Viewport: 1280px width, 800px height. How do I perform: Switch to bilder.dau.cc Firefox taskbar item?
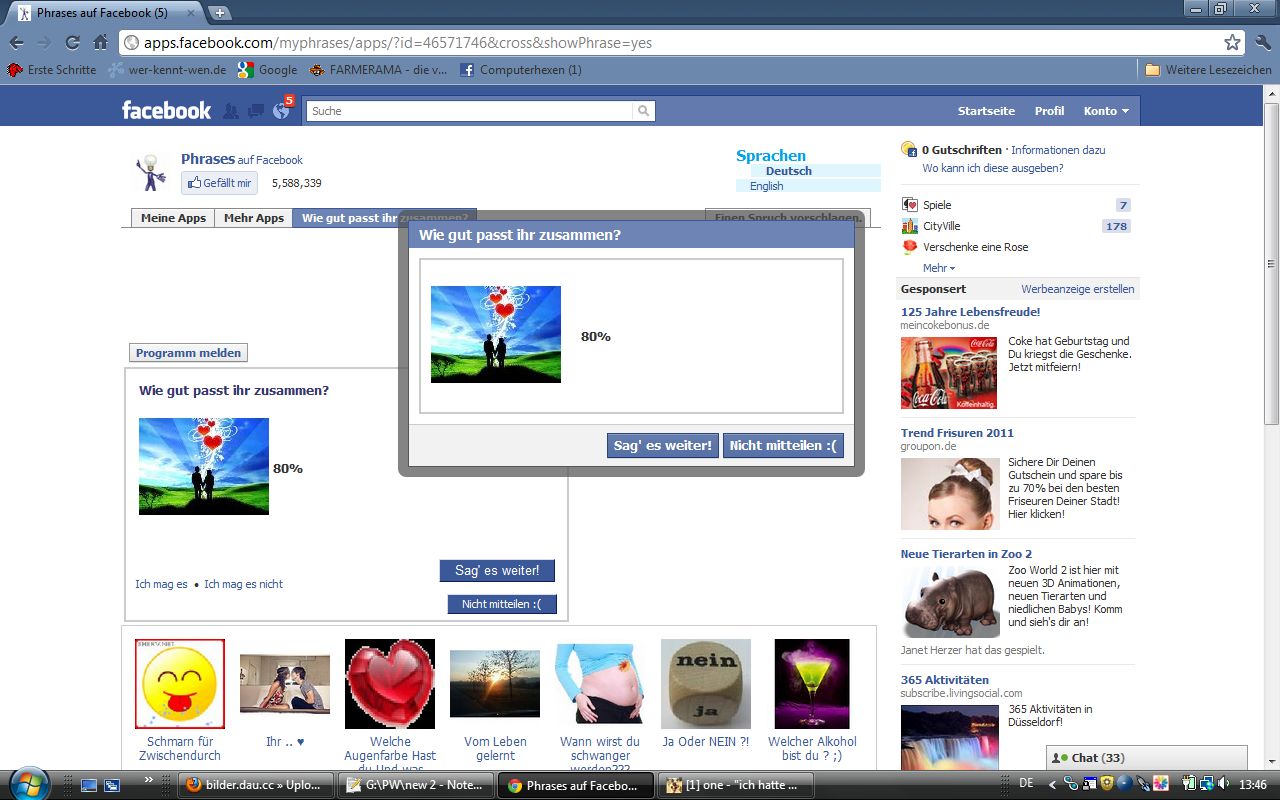[256, 785]
